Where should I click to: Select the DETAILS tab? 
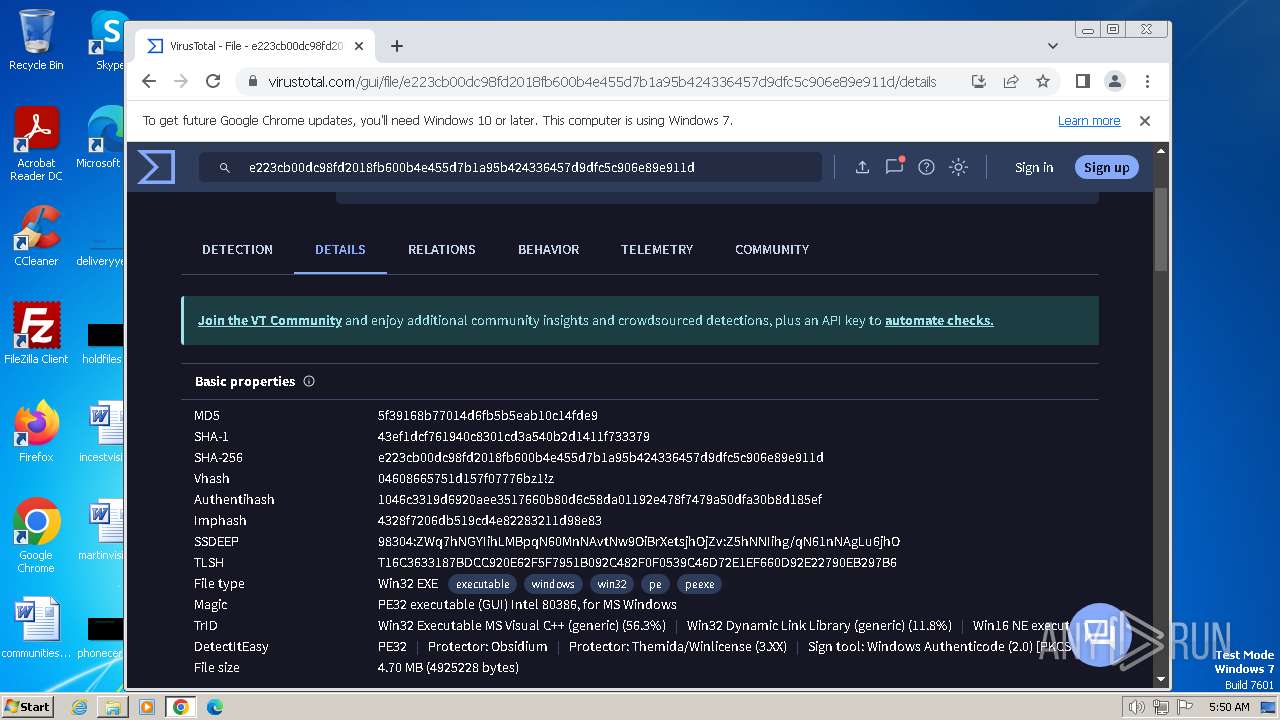[x=340, y=250]
